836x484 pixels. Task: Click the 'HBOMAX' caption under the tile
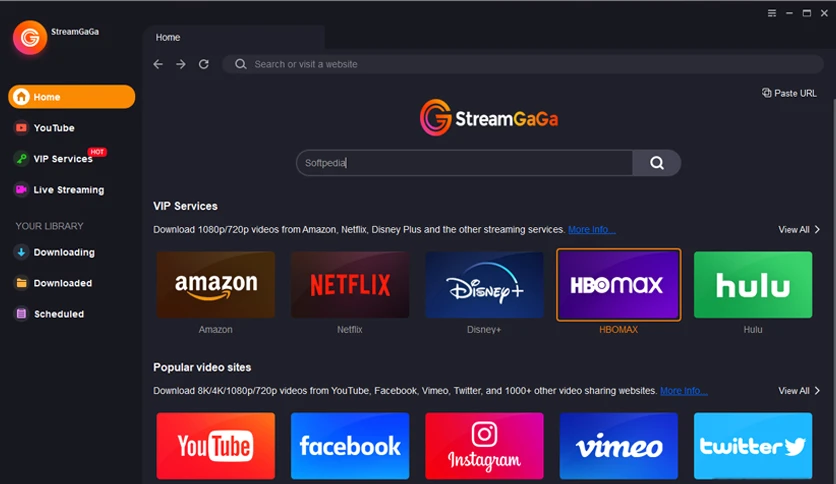[618, 329]
